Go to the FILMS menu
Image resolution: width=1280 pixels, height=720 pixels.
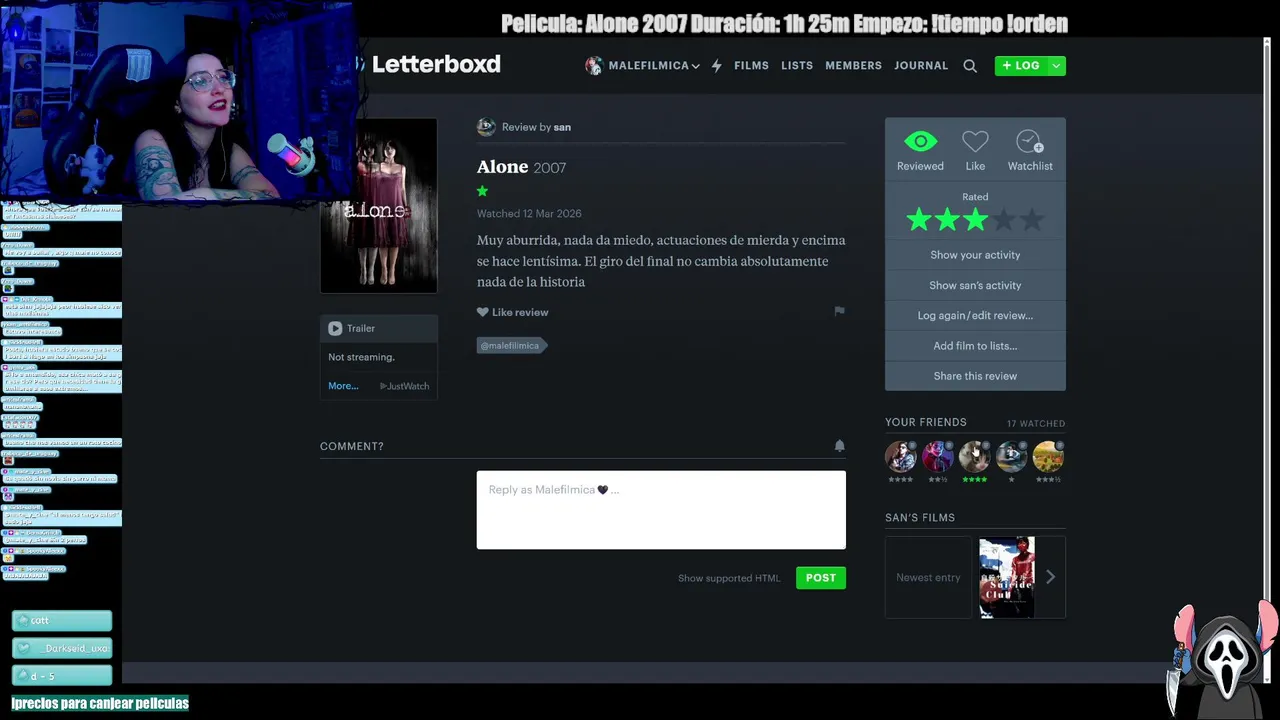[751, 66]
